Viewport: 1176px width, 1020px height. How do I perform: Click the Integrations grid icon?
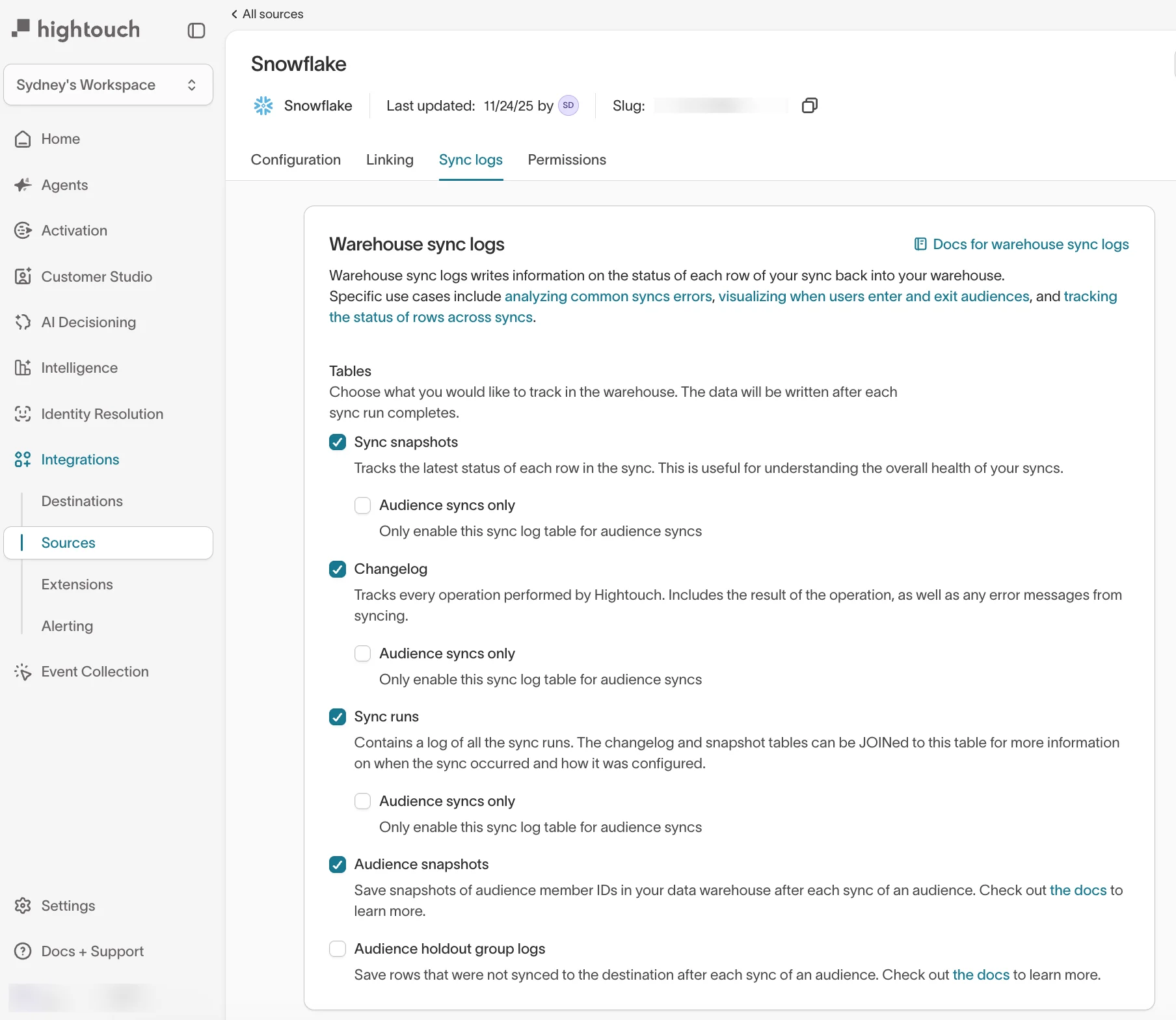(x=23, y=459)
